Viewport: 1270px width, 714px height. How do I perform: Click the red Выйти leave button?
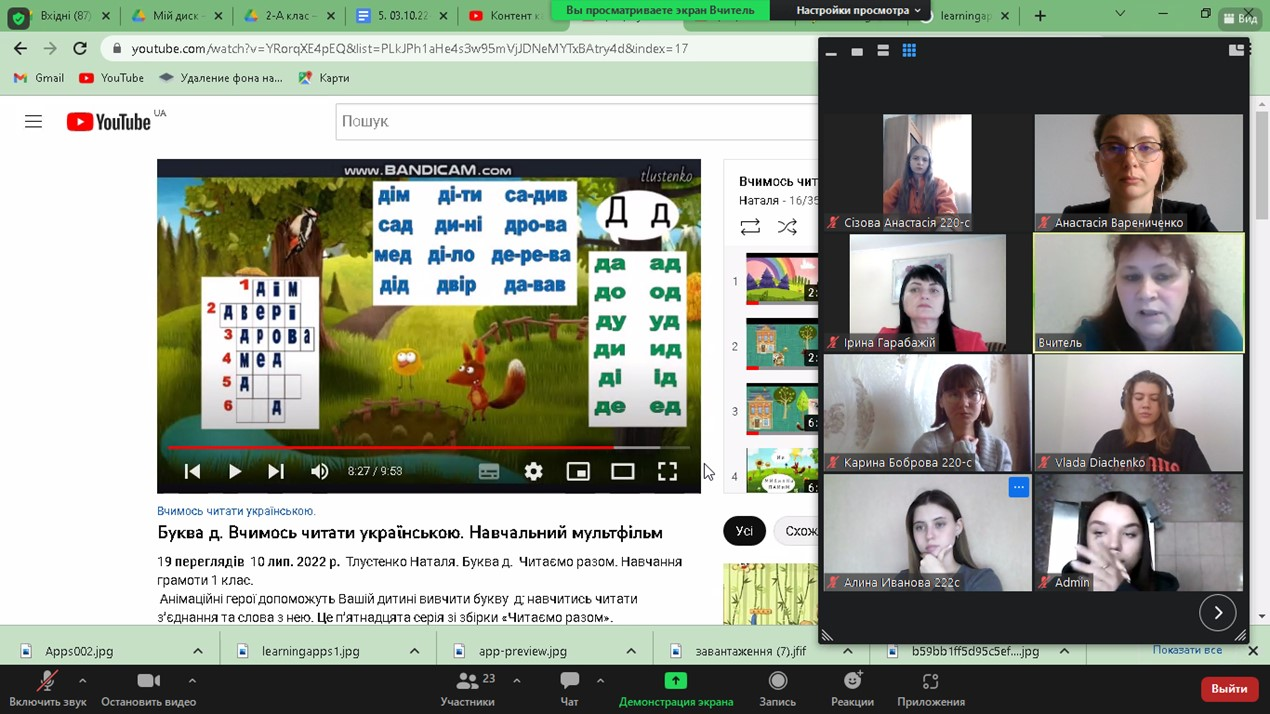coord(1228,689)
